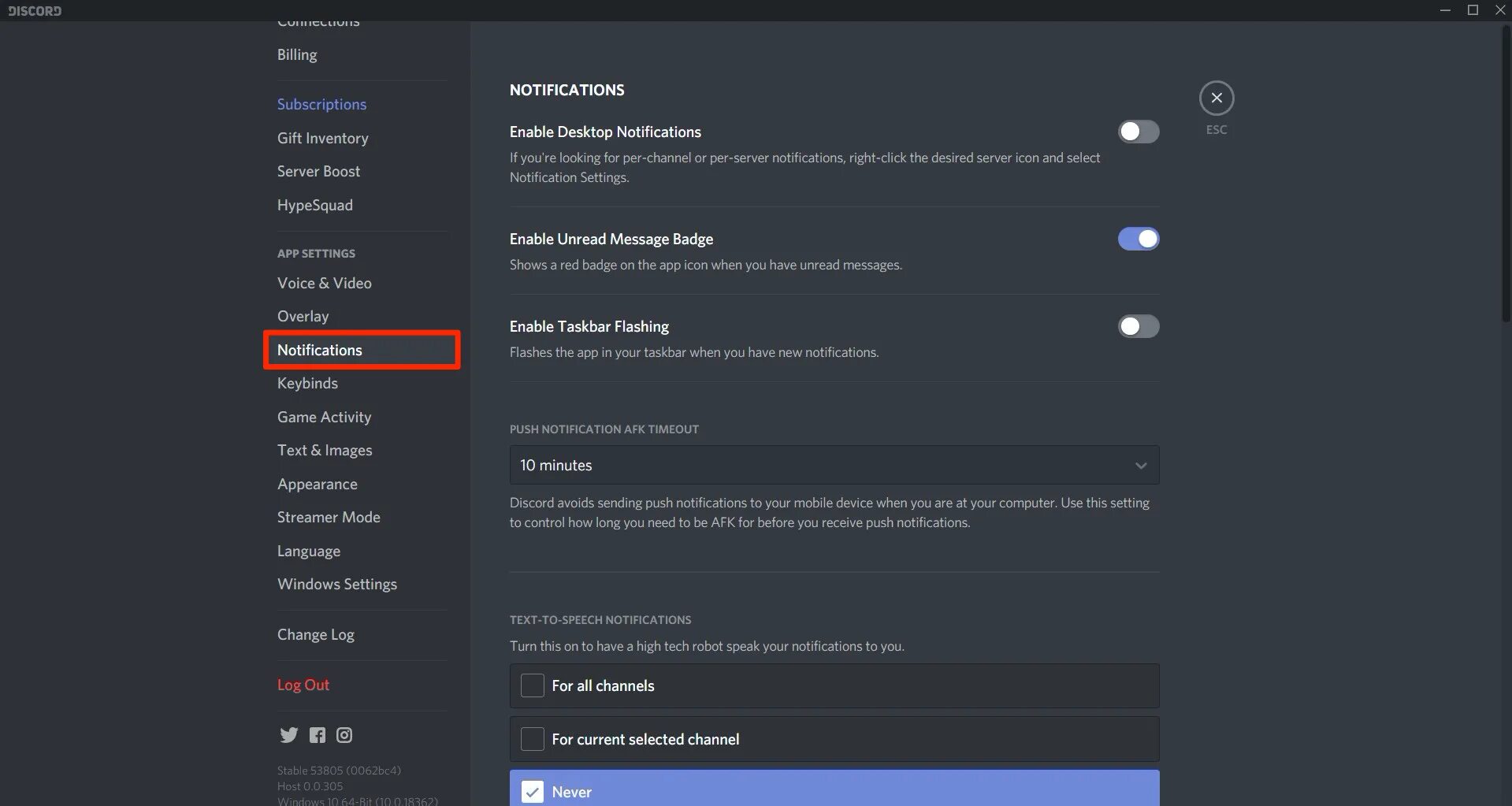
Task: Toggle Enable Desktop Notifications switch
Action: (x=1139, y=132)
